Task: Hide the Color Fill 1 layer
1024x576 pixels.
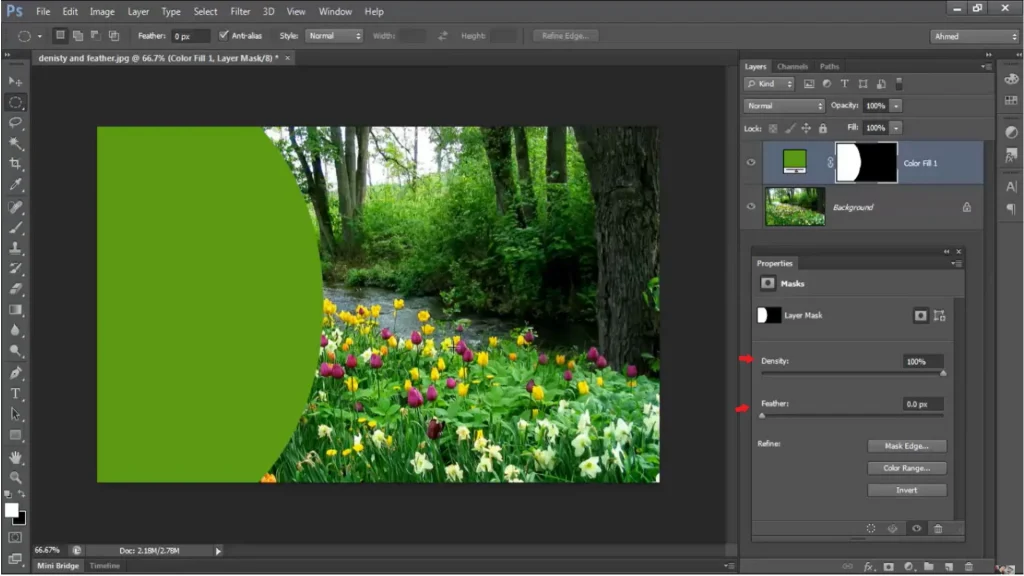Action: pyautogui.click(x=751, y=163)
